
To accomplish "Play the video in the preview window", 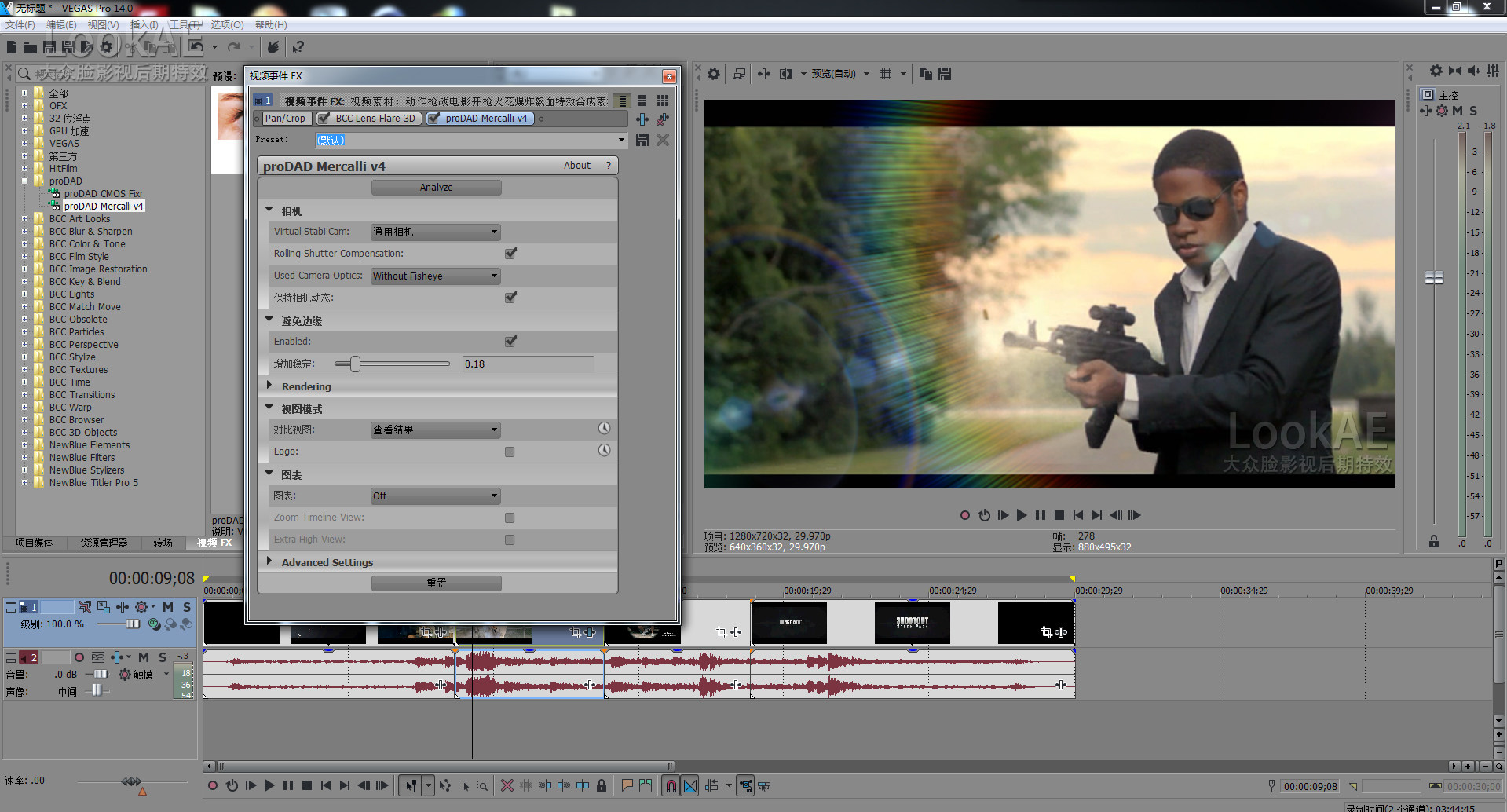I will [x=1022, y=515].
